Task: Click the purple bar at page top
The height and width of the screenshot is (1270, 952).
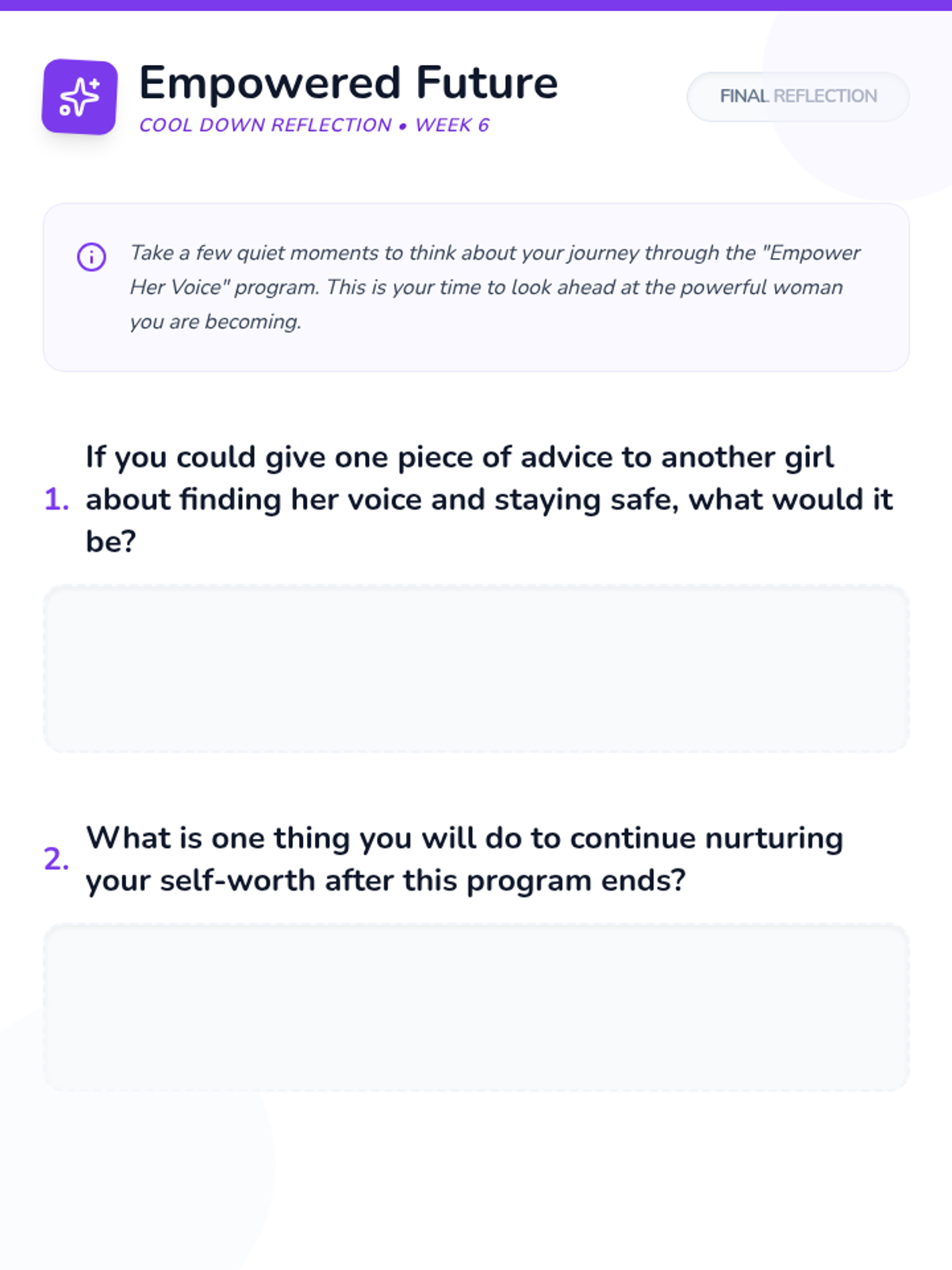Action: point(476,5)
